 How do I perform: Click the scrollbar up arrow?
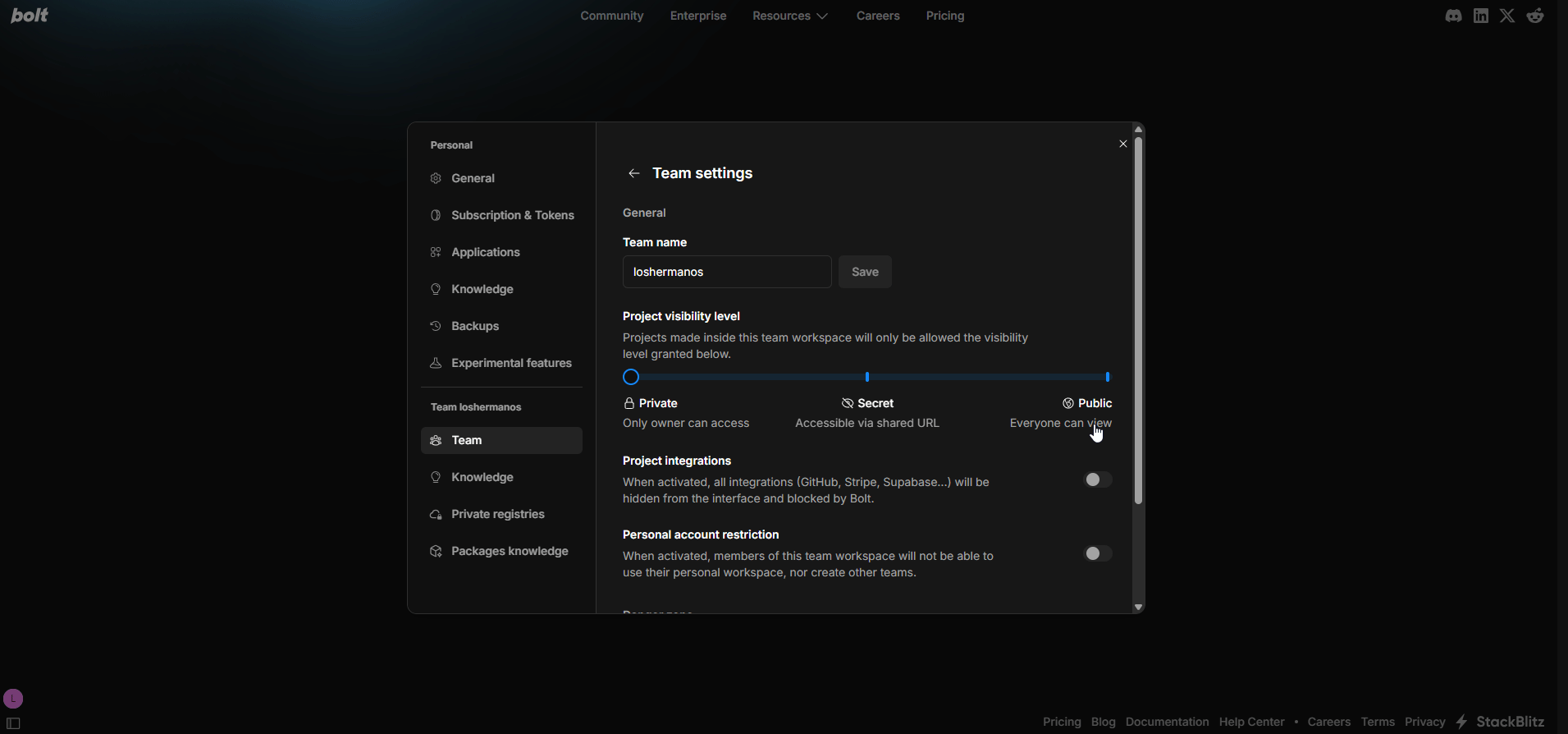[1138, 129]
